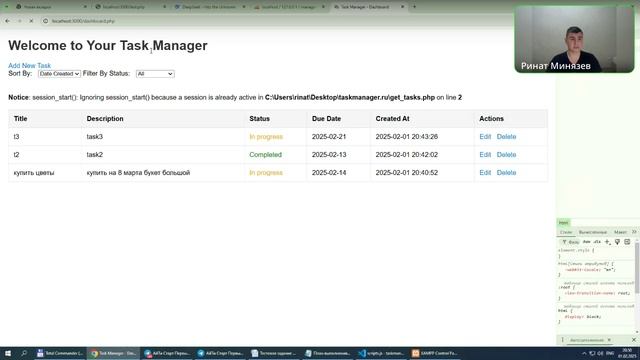Edit the t3 task

pyautogui.click(x=485, y=137)
